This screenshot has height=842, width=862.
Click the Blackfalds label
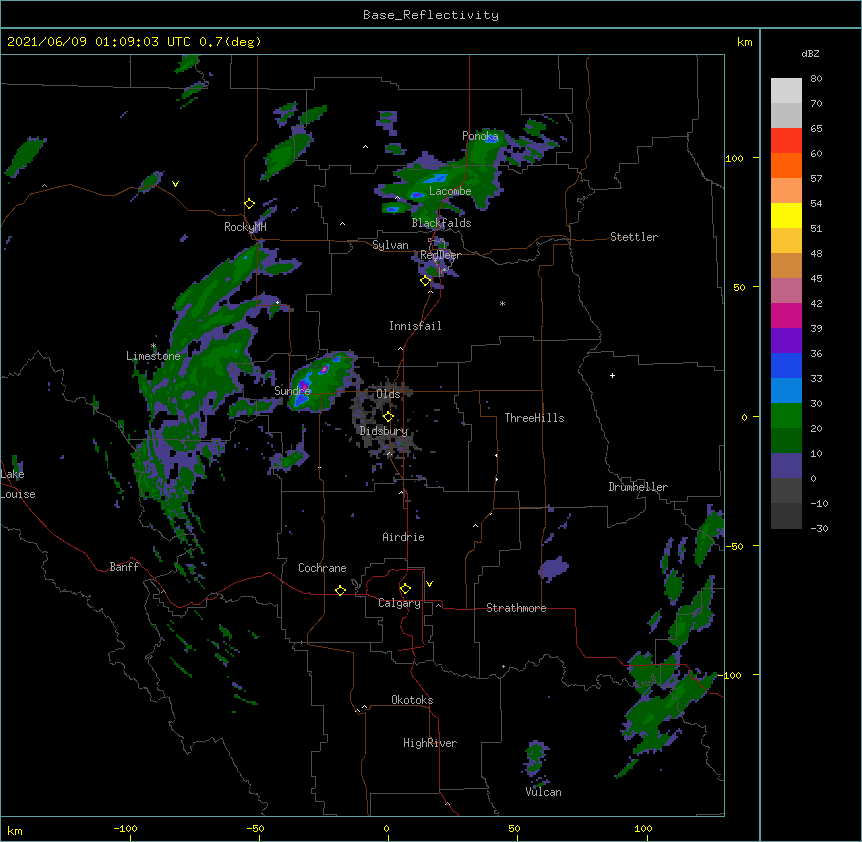[441, 223]
